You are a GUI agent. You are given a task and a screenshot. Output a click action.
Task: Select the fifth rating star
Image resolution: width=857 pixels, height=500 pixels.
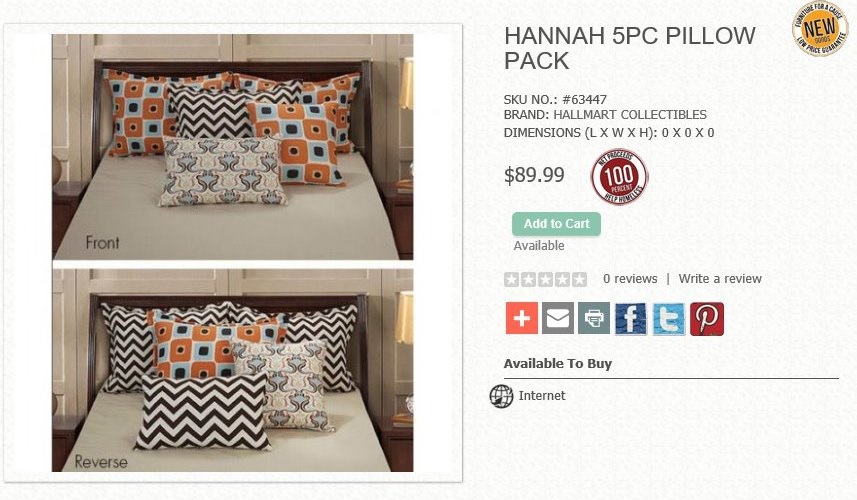(579, 280)
